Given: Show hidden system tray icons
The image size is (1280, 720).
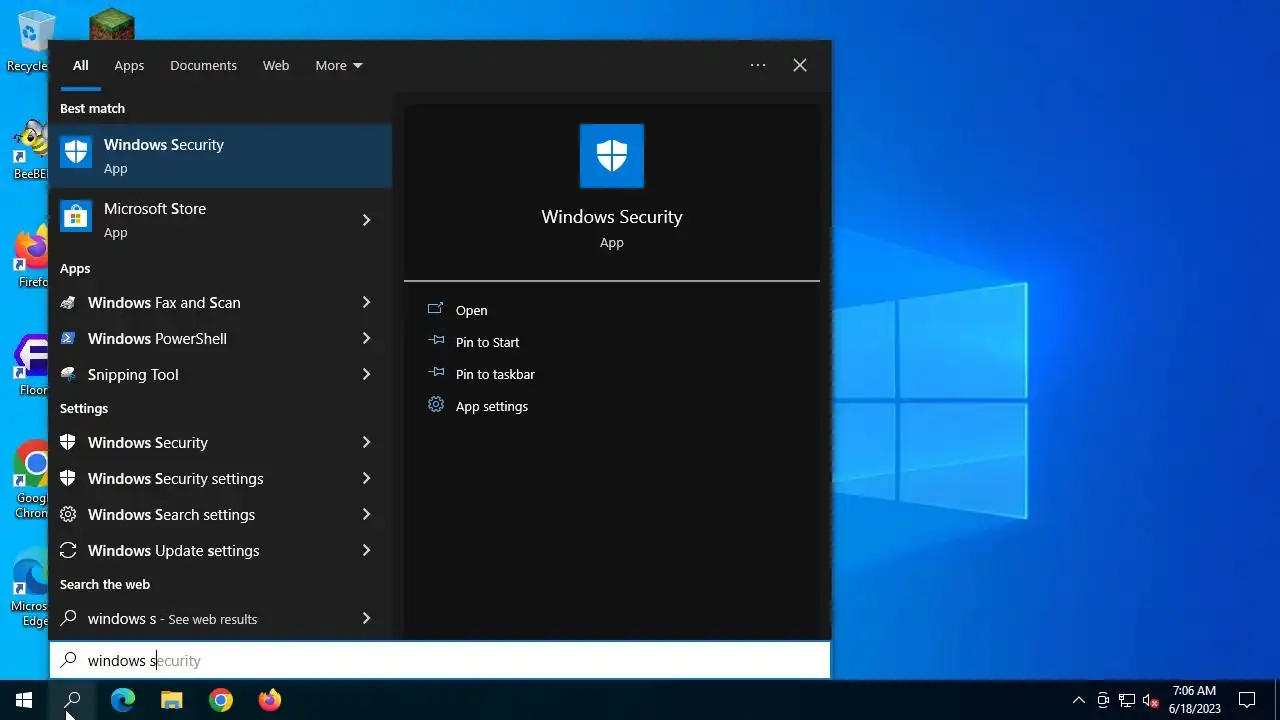Looking at the screenshot, I should click(x=1078, y=700).
